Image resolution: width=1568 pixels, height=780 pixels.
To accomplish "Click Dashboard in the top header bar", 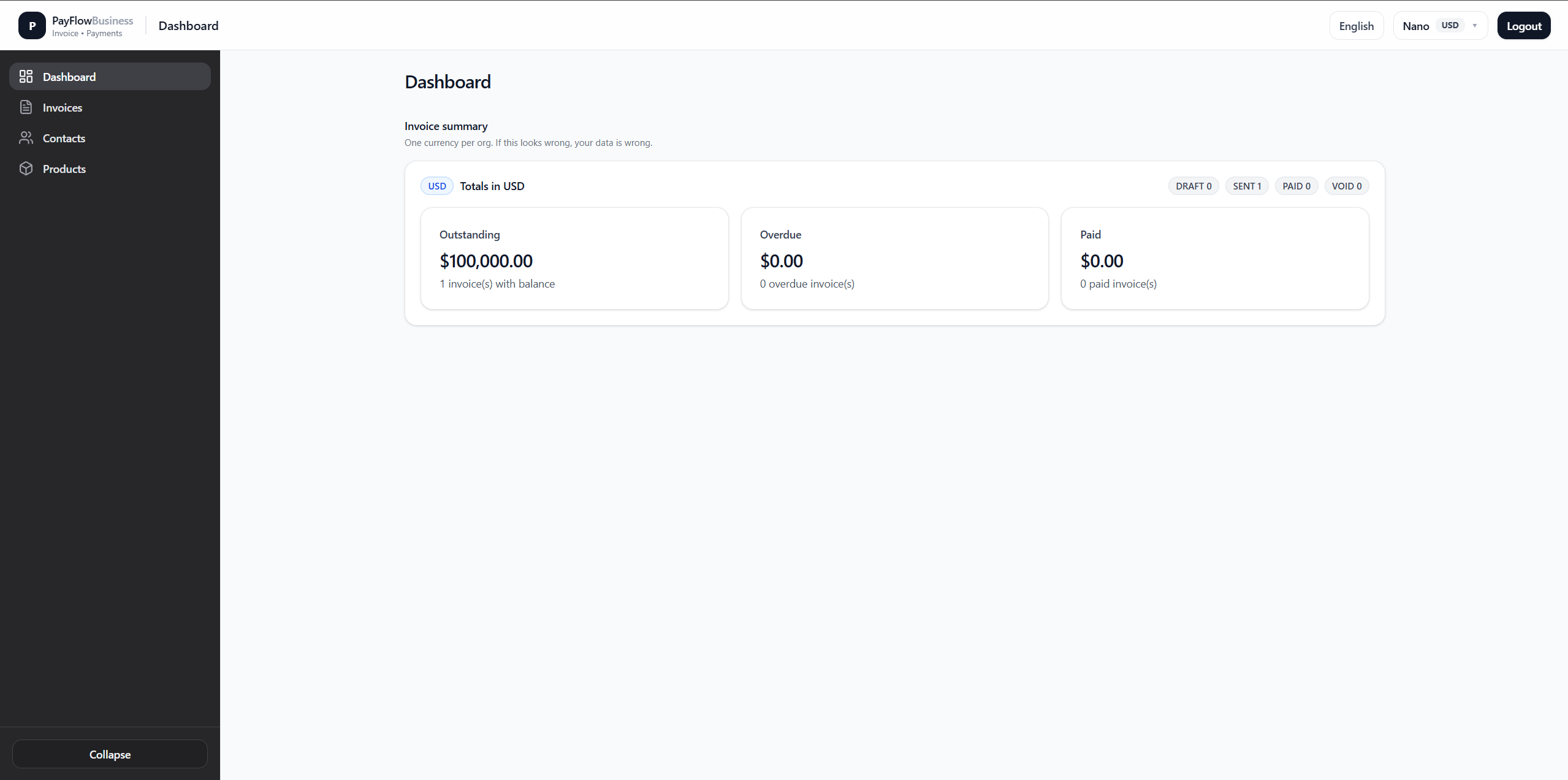I will point(188,25).
